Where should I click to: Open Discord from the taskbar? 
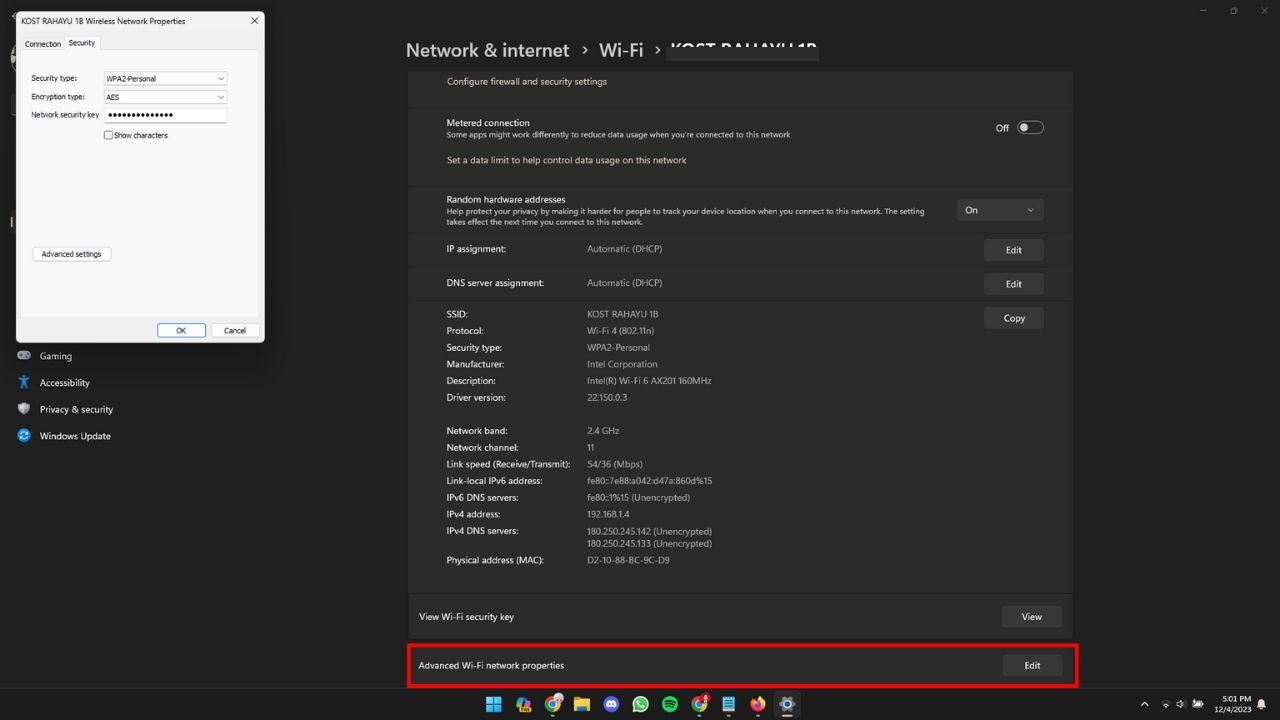(x=612, y=704)
